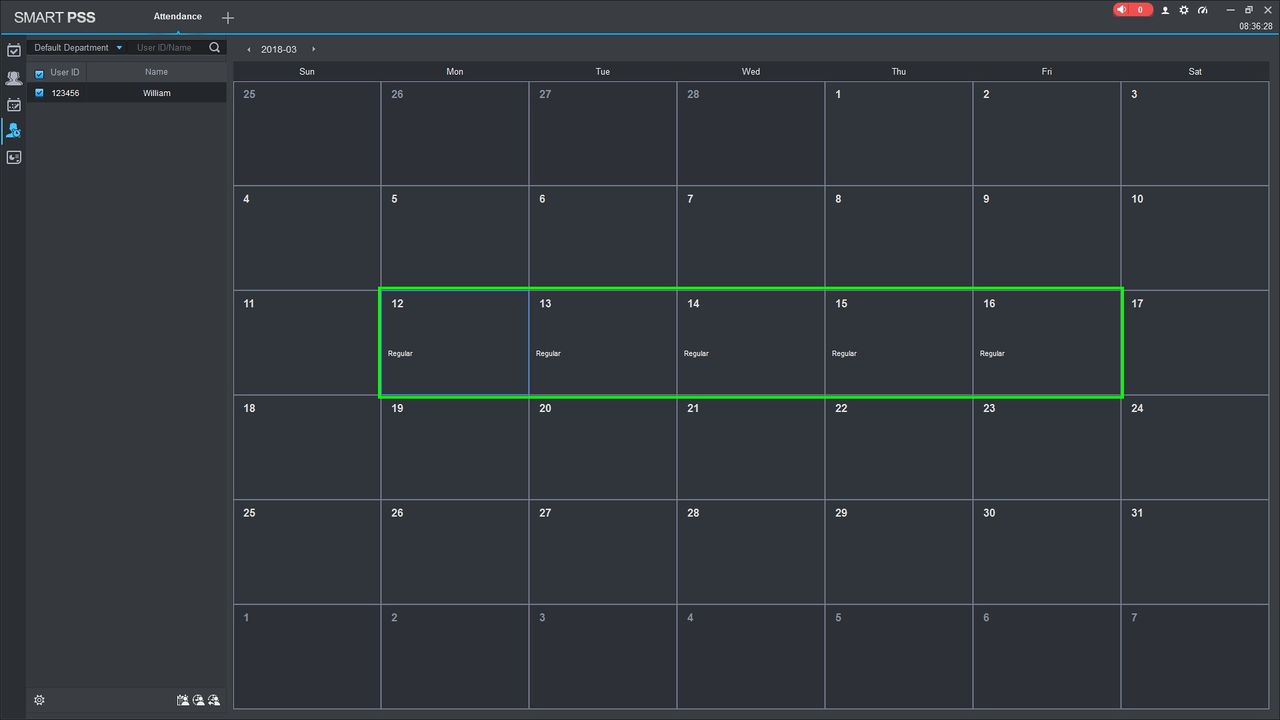Open the user account icon in title bar

1165,10
